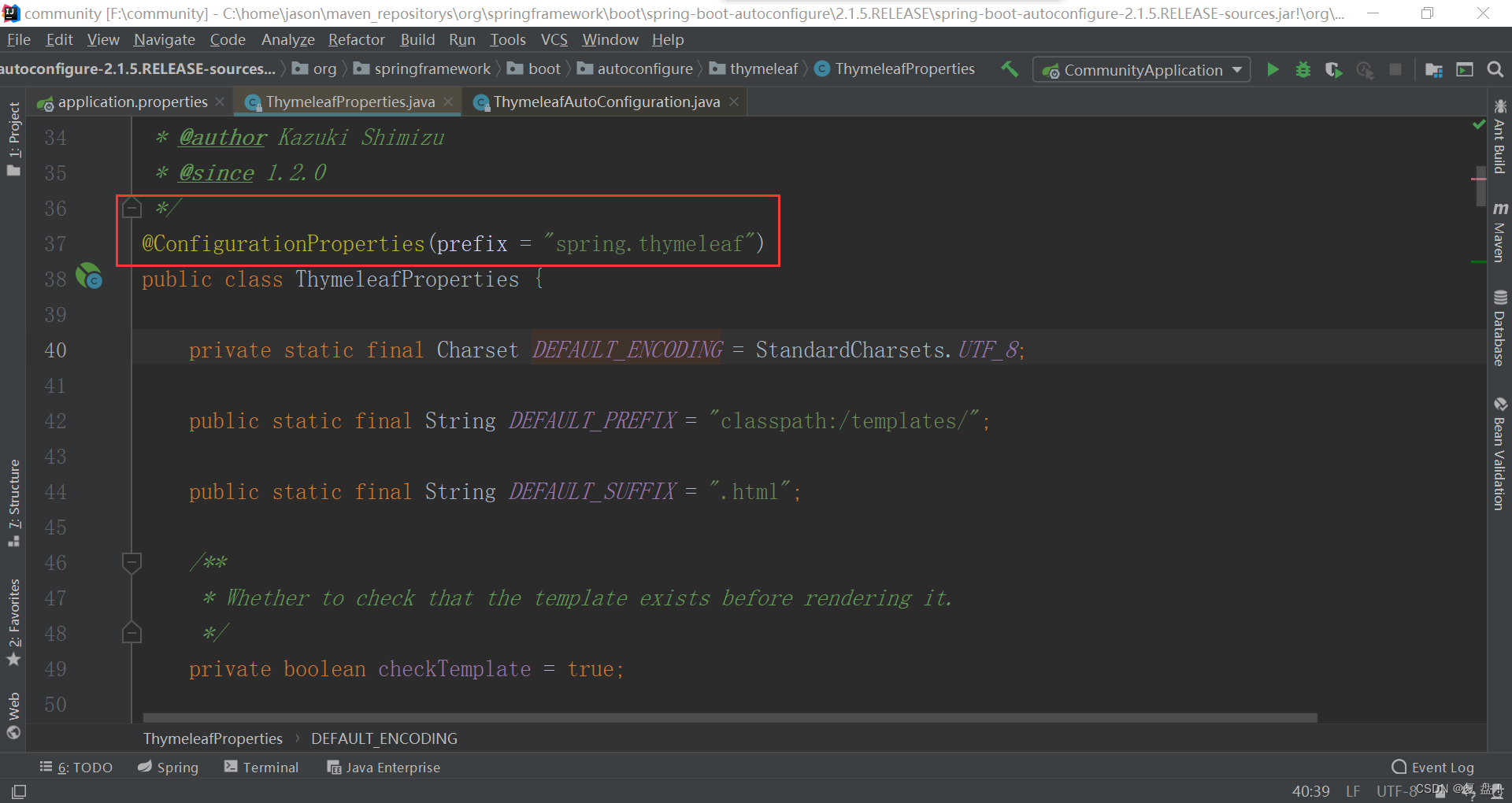
Task: Click checkTemplate field on line 49
Action: [454, 669]
